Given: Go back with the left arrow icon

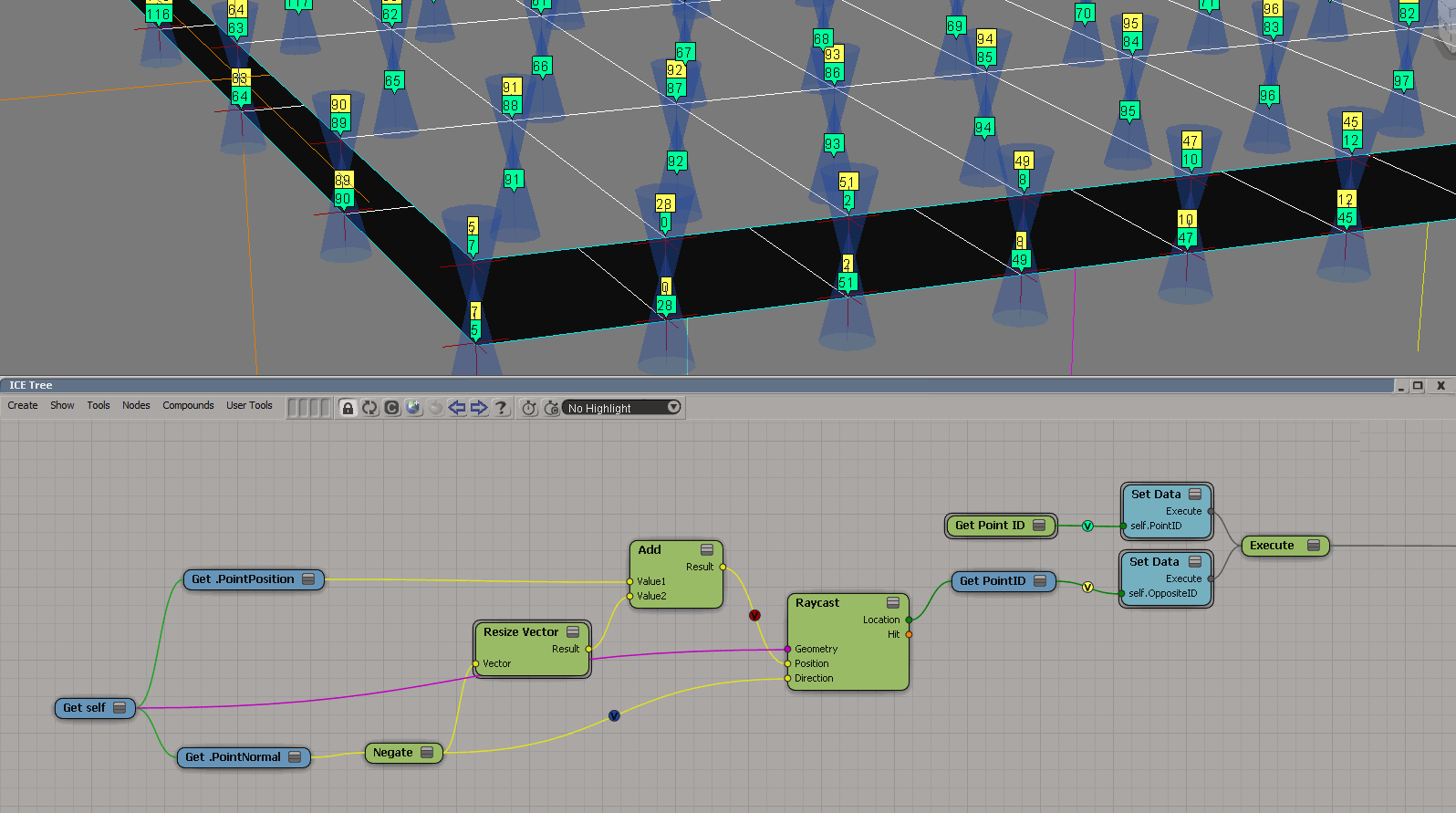Looking at the screenshot, I should tap(457, 408).
